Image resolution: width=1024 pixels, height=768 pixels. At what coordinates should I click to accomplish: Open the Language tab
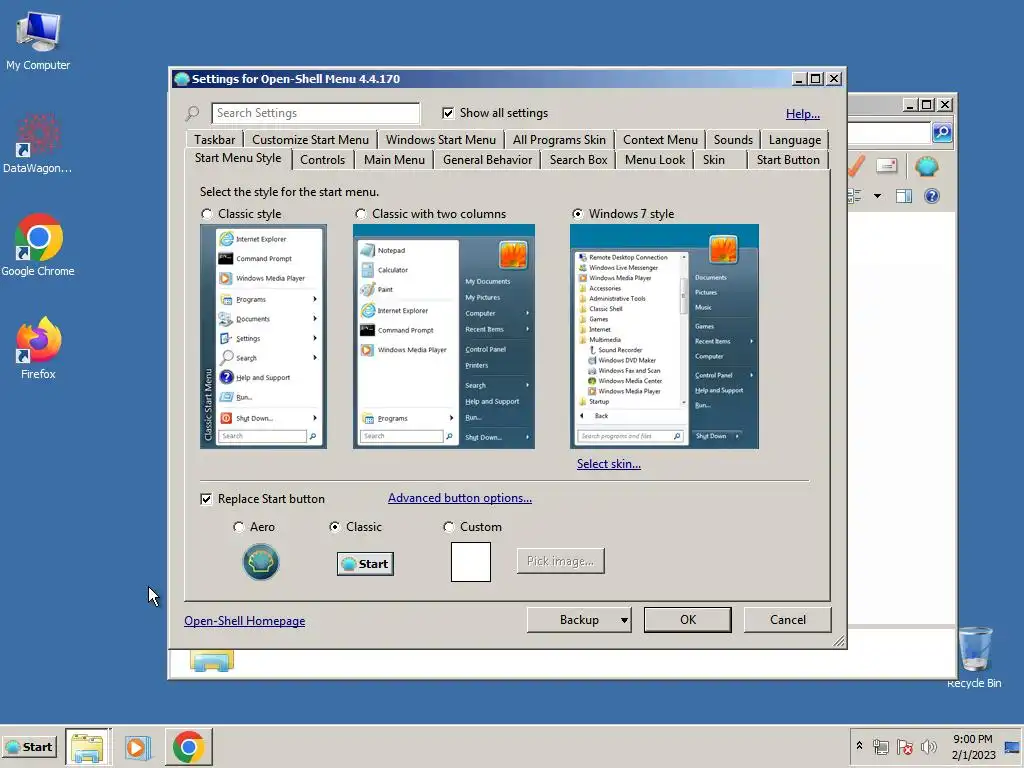point(795,140)
